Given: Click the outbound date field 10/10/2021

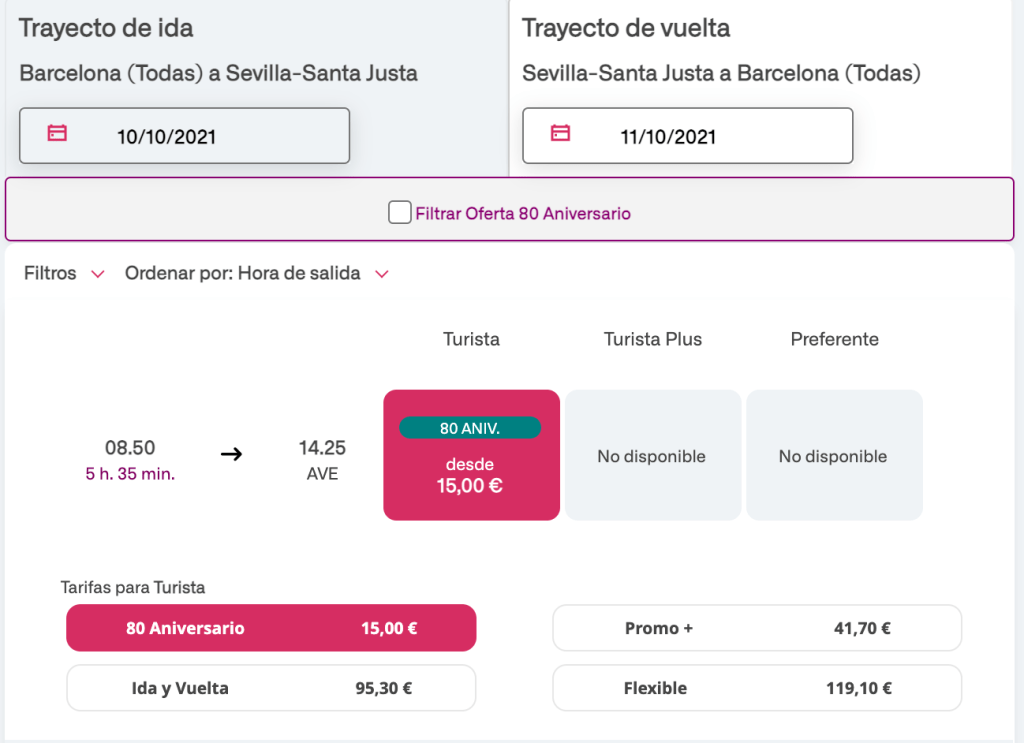Looking at the screenshot, I should pyautogui.click(x=185, y=136).
